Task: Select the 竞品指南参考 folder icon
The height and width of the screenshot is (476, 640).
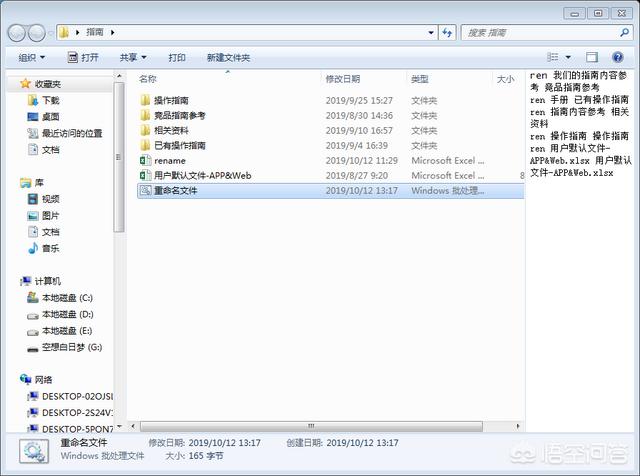Action: (145, 115)
